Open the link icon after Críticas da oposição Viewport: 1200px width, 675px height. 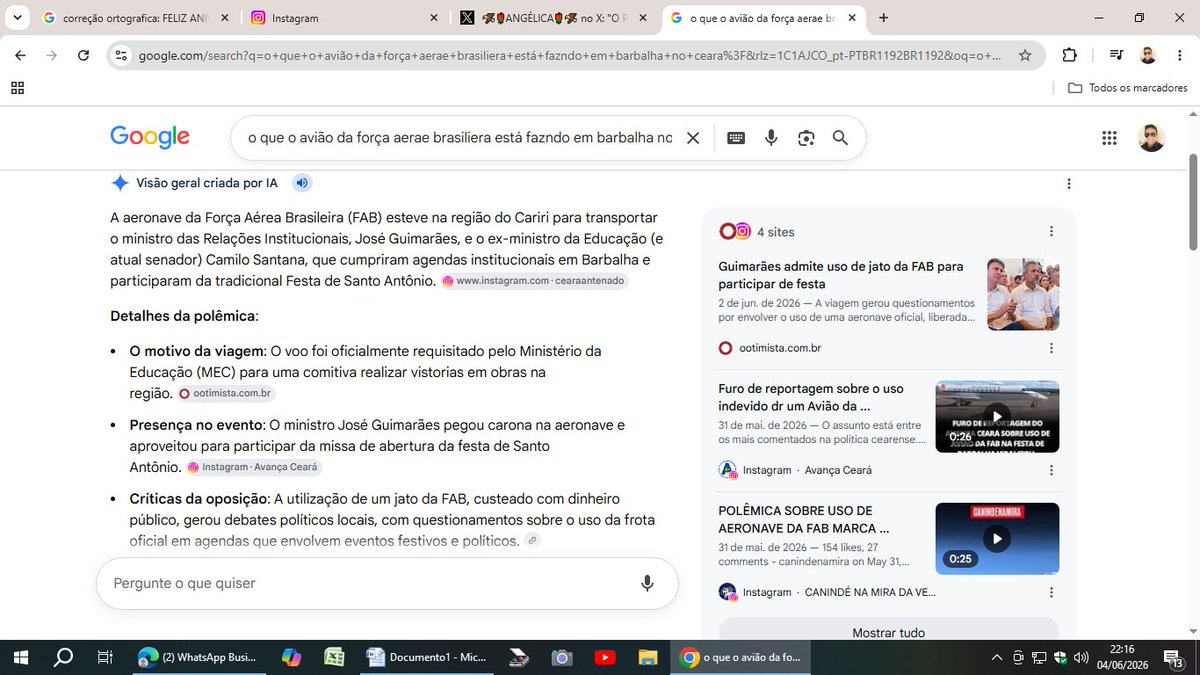pos(533,541)
